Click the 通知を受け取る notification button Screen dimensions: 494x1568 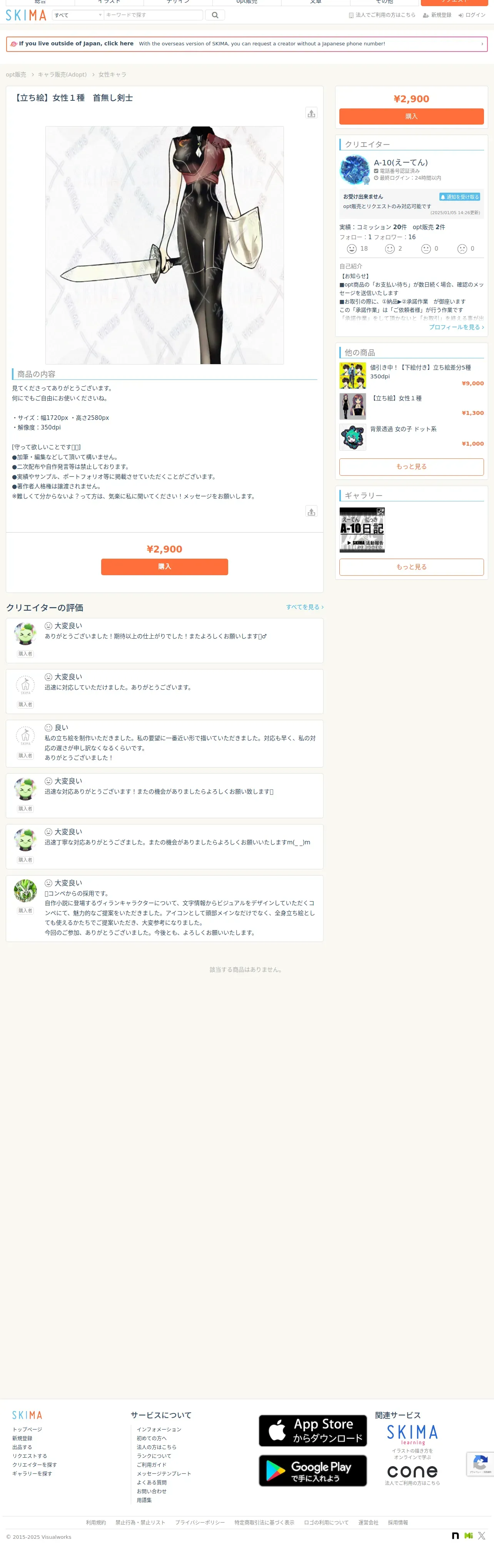(460, 196)
